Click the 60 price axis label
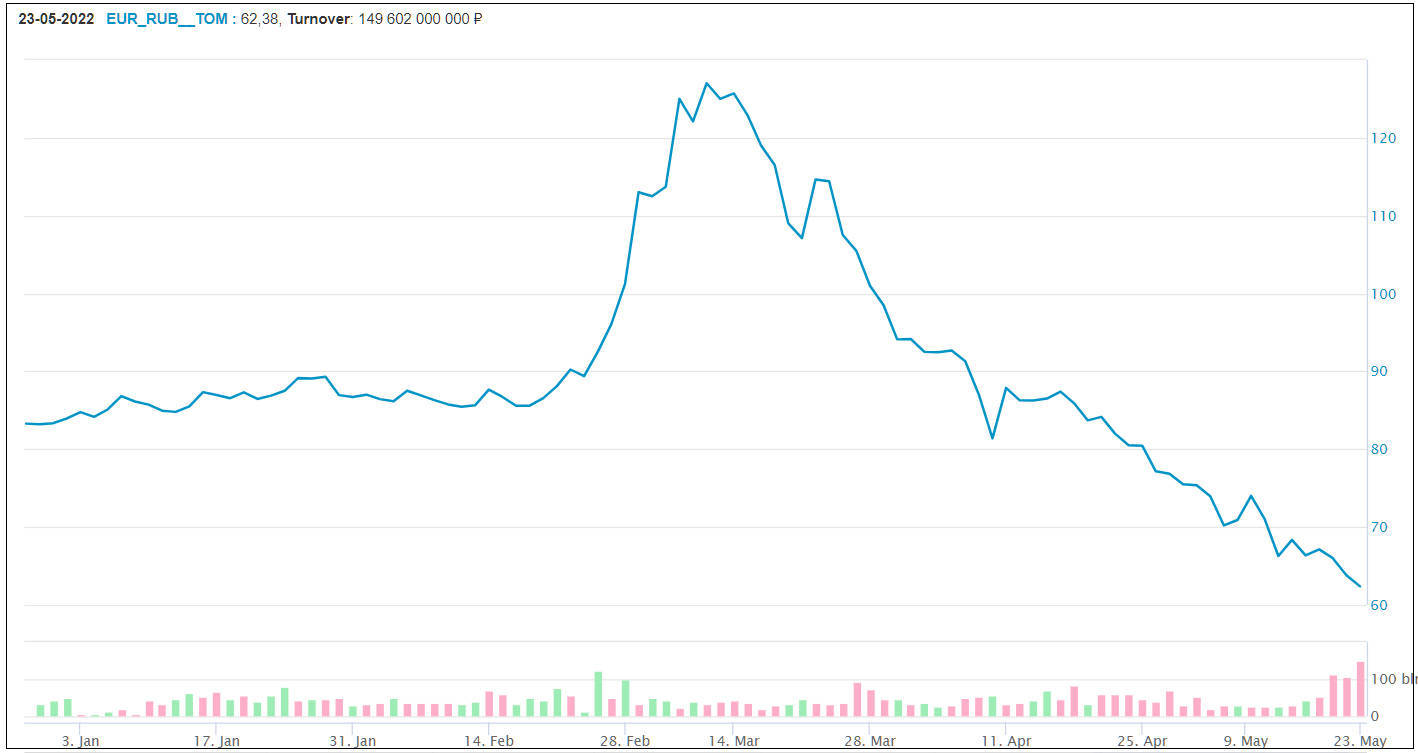 tap(1380, 605)
